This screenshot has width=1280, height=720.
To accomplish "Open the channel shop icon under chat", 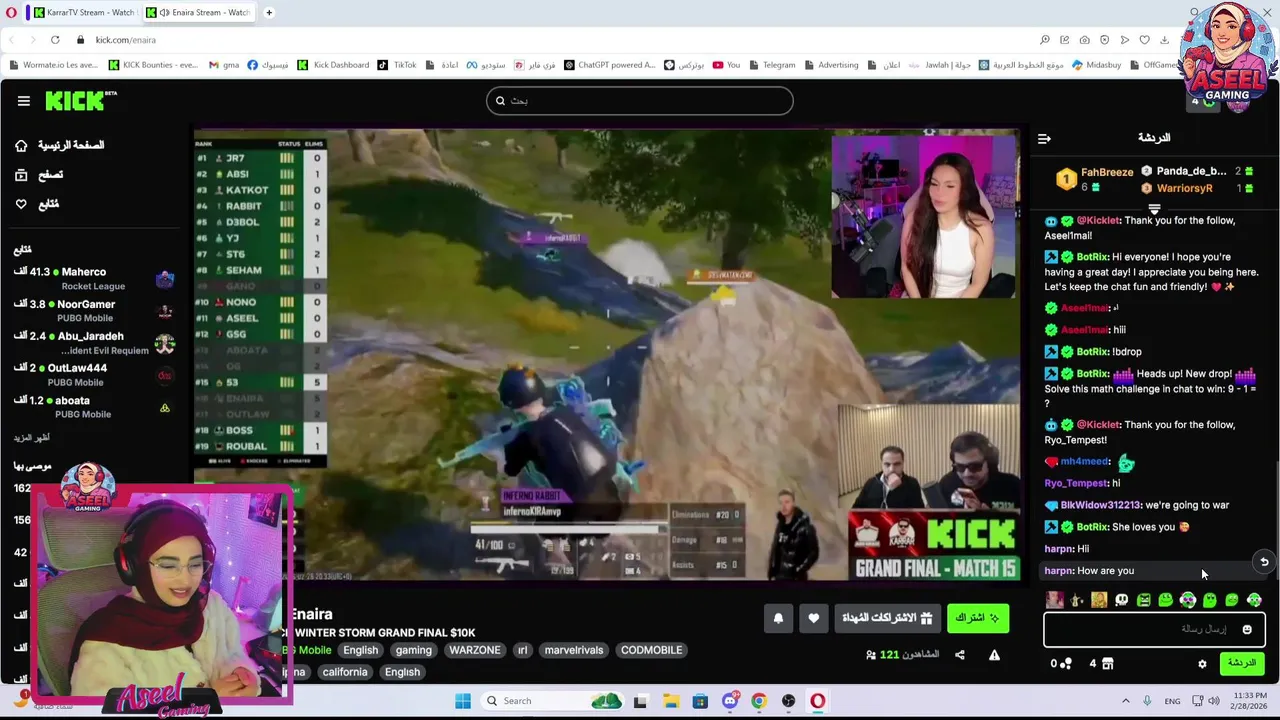I will 1107,664.
